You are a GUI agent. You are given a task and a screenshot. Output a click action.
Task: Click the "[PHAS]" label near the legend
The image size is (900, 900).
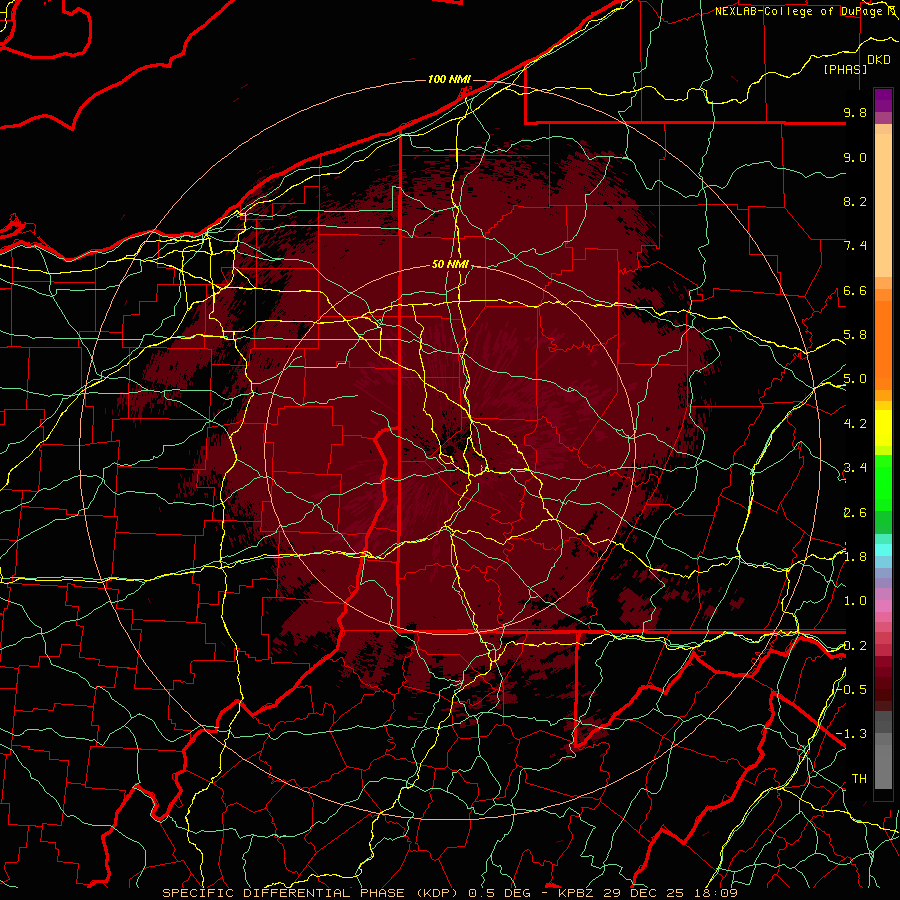845,70
